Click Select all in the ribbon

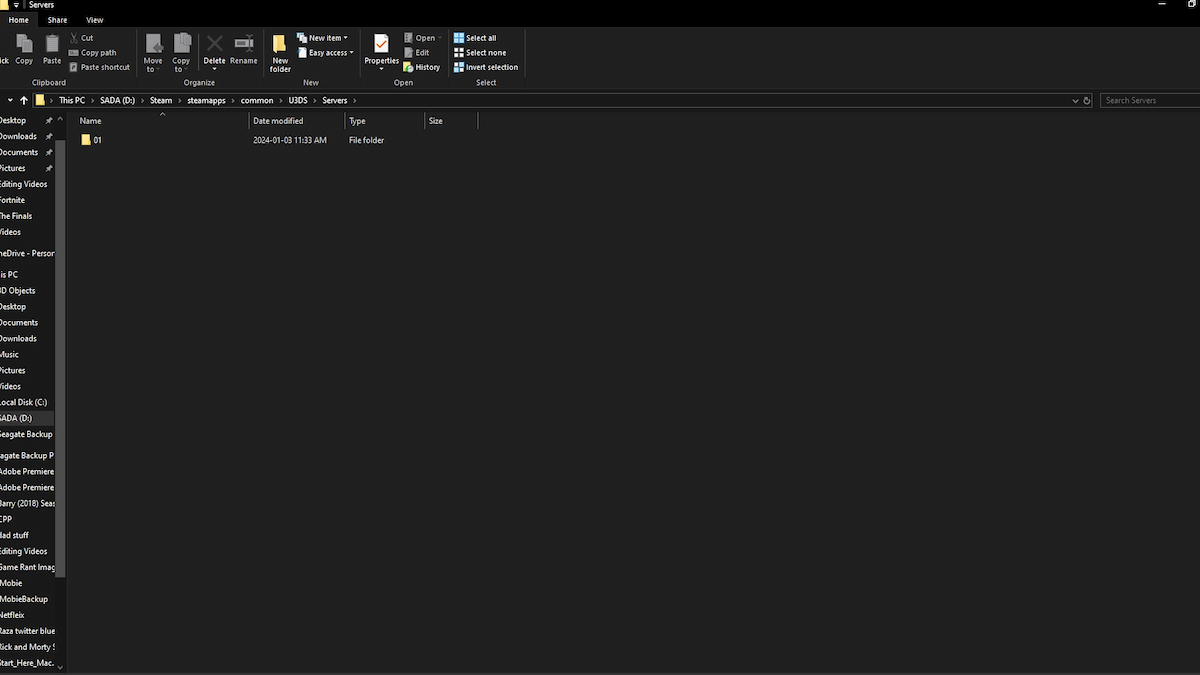[x=475, y=38]
